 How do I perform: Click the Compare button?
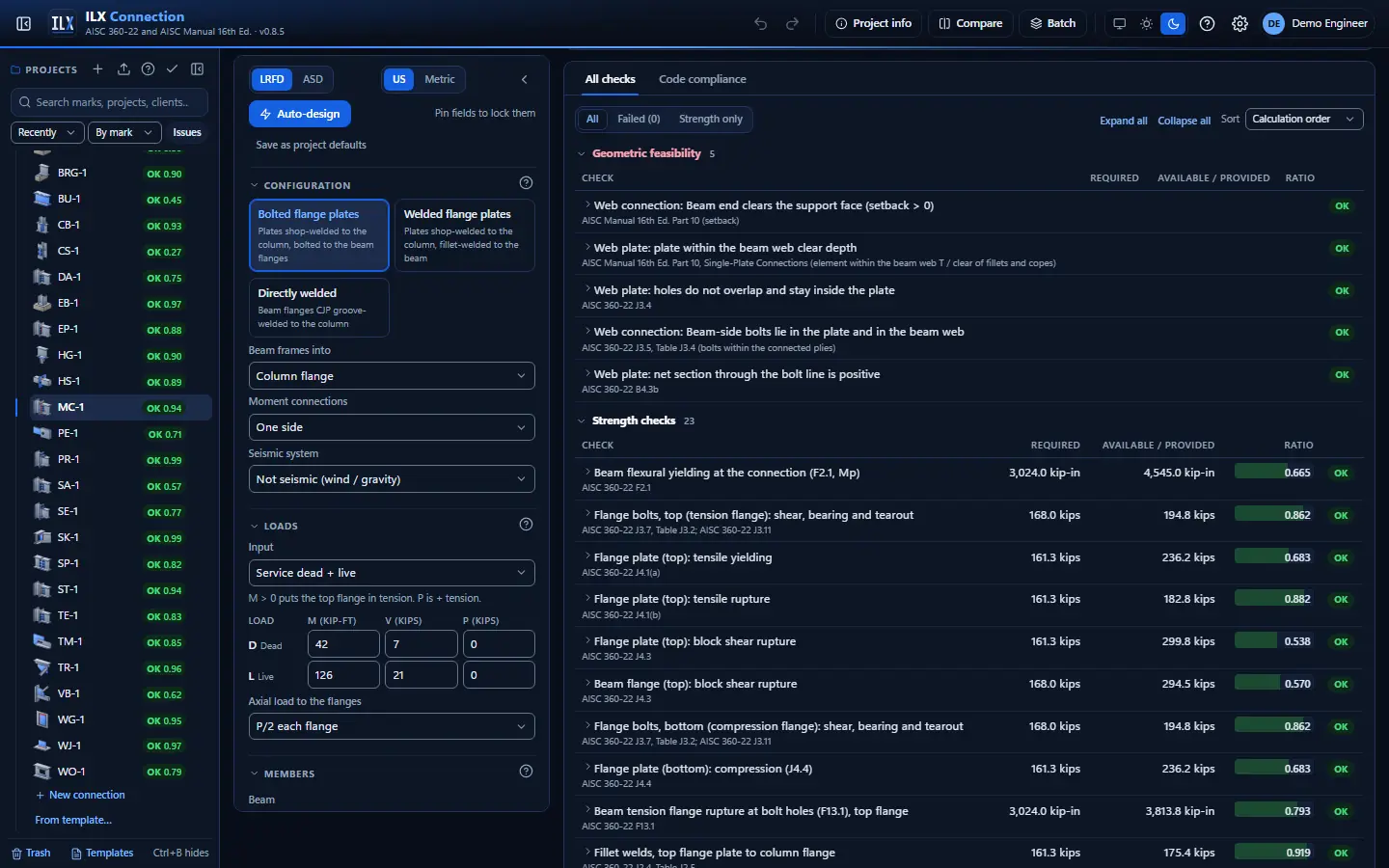(970, 23)
